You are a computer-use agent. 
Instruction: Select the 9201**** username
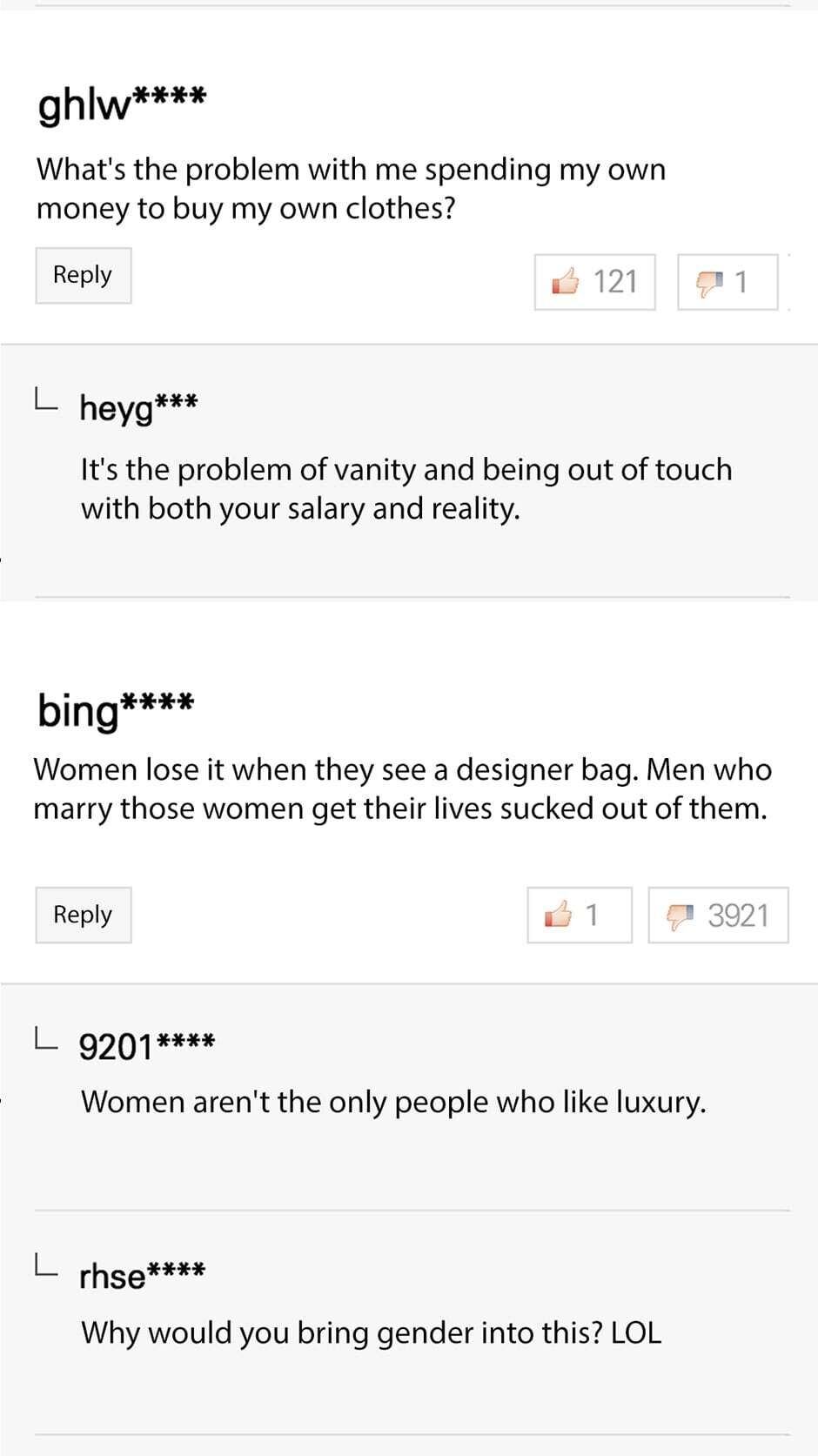[x=146, y=1045]
